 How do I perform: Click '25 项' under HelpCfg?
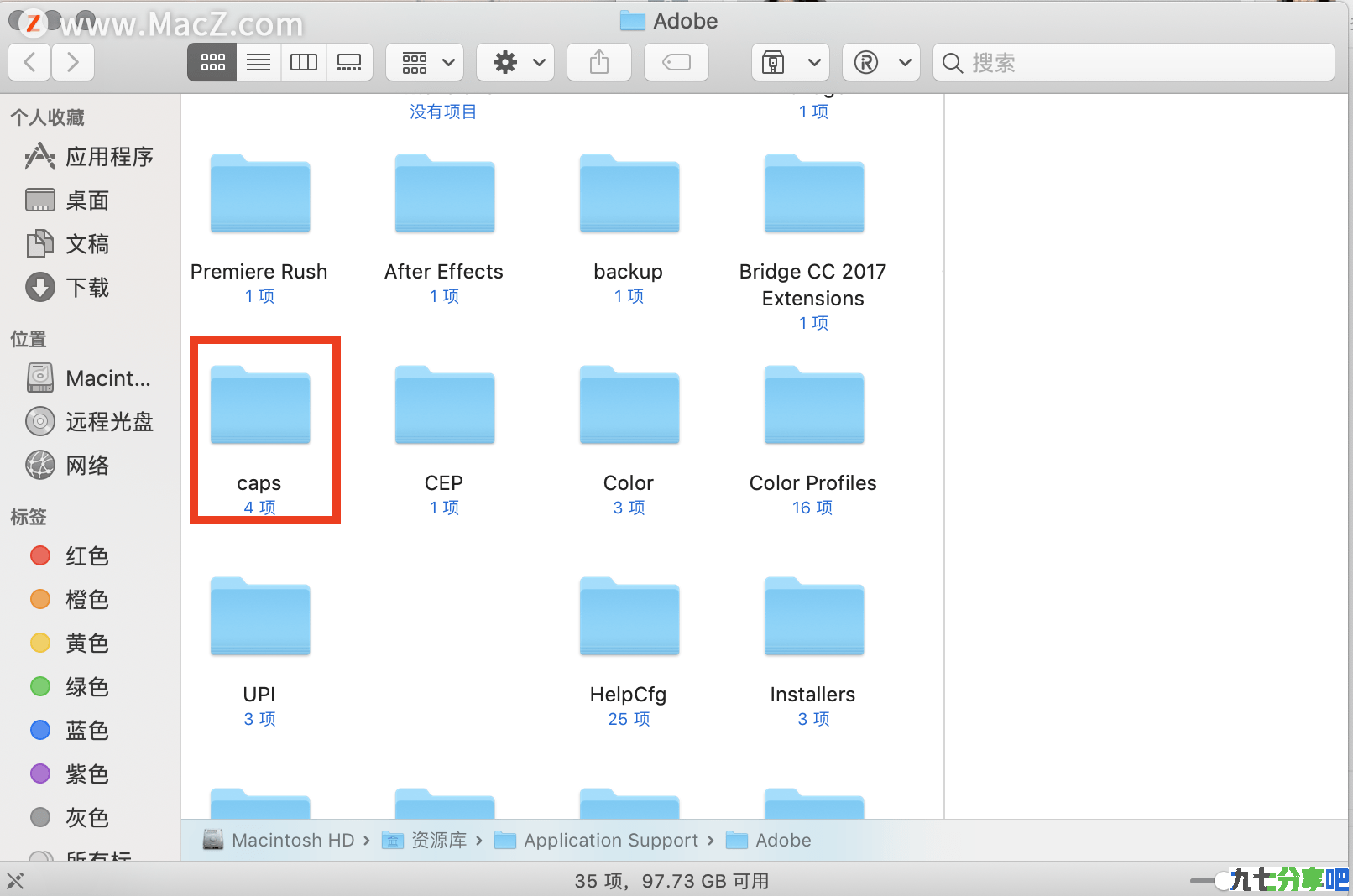coord(629,719)
